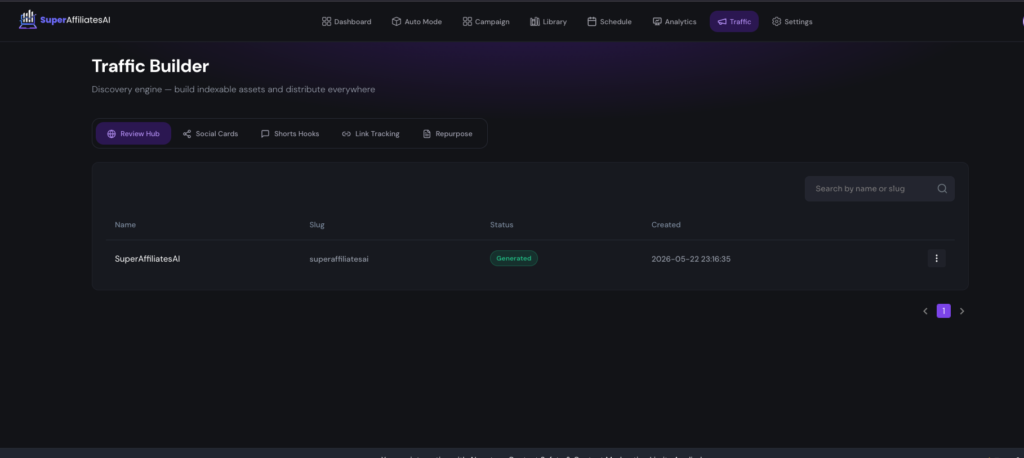Open the Campaign section

point(486,22)
